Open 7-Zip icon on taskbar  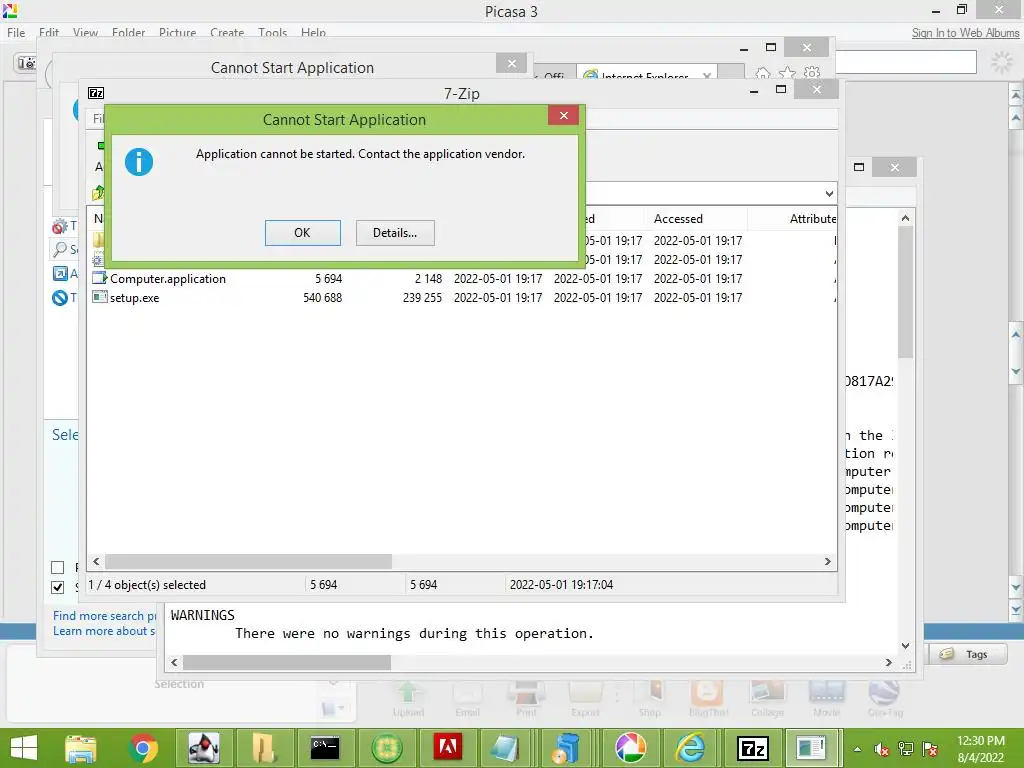click(x=752, y=748)
